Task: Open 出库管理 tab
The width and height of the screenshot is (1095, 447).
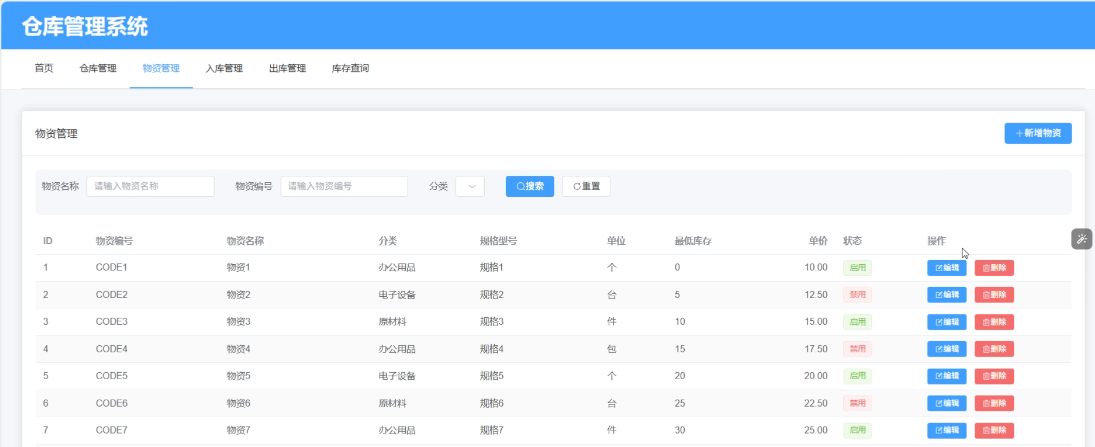Action: pyautogui.click(x=288, y=68)
